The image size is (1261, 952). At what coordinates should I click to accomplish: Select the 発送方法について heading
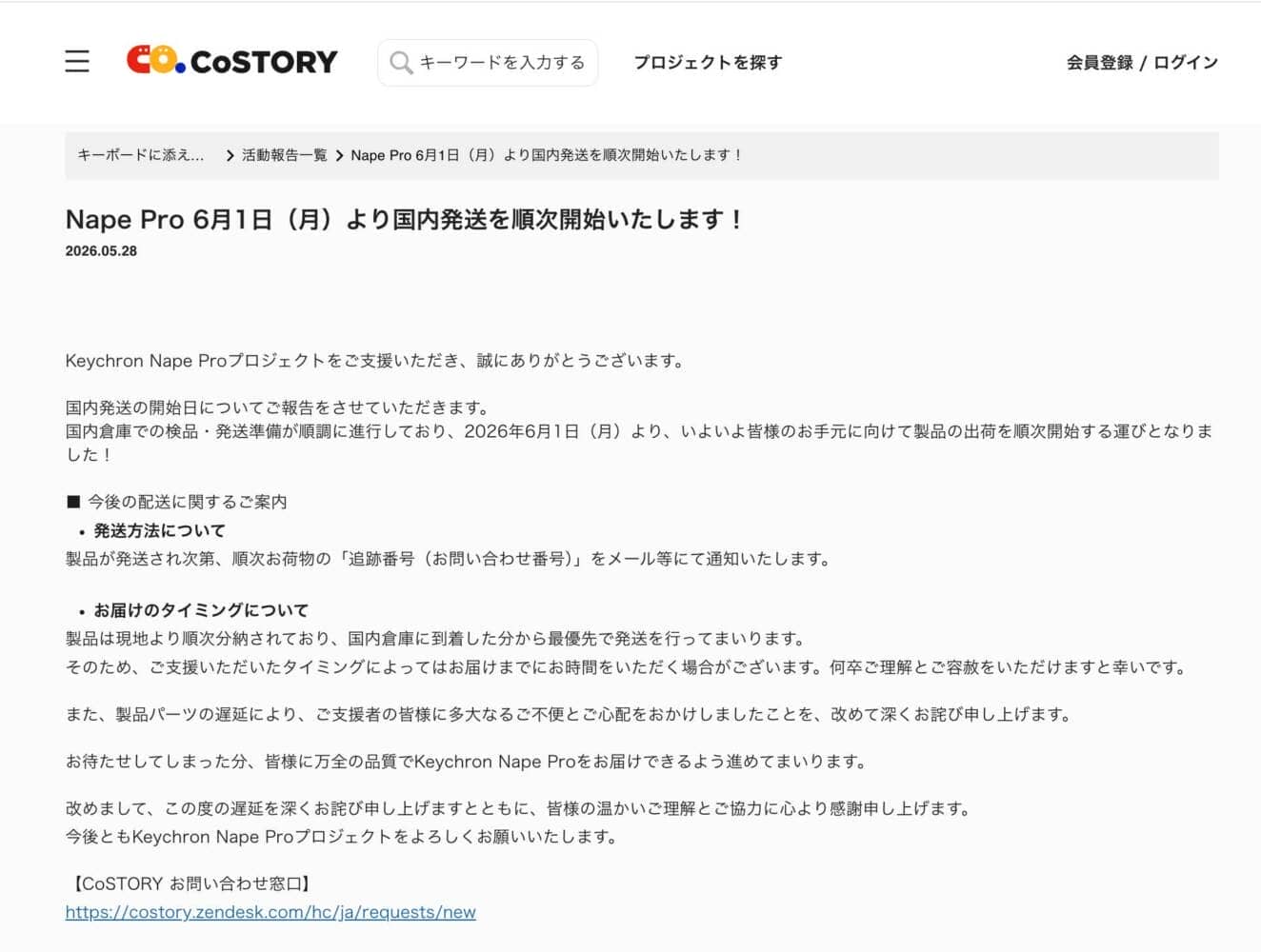click(159, 531)
